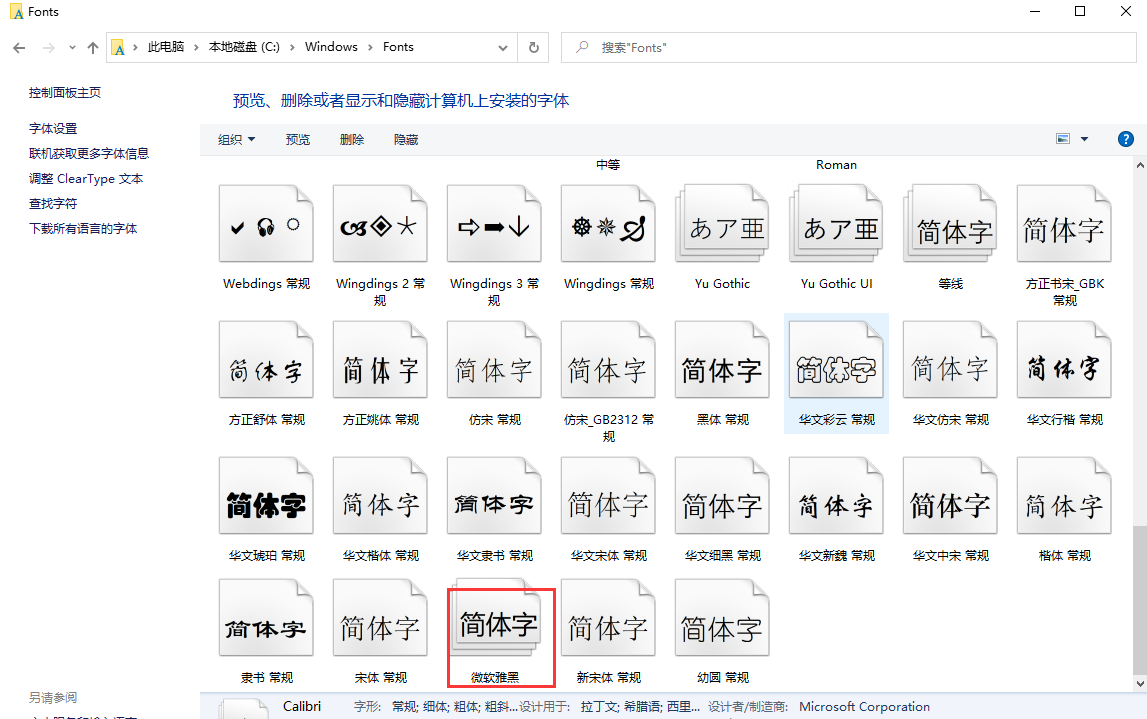Go up one folder level
The image size is (1147, 719).
point(92,48)
